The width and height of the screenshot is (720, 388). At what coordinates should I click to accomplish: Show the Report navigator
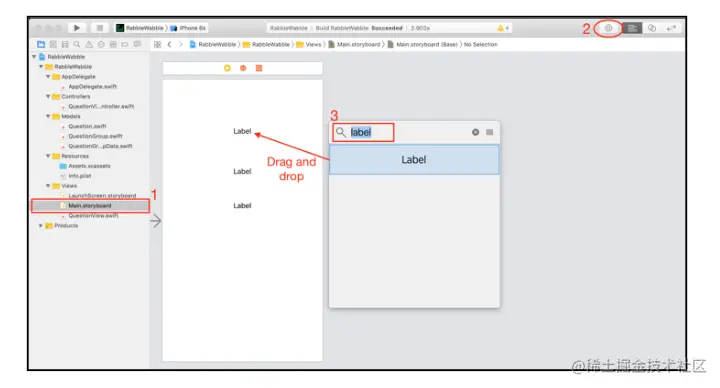[137, 45]
